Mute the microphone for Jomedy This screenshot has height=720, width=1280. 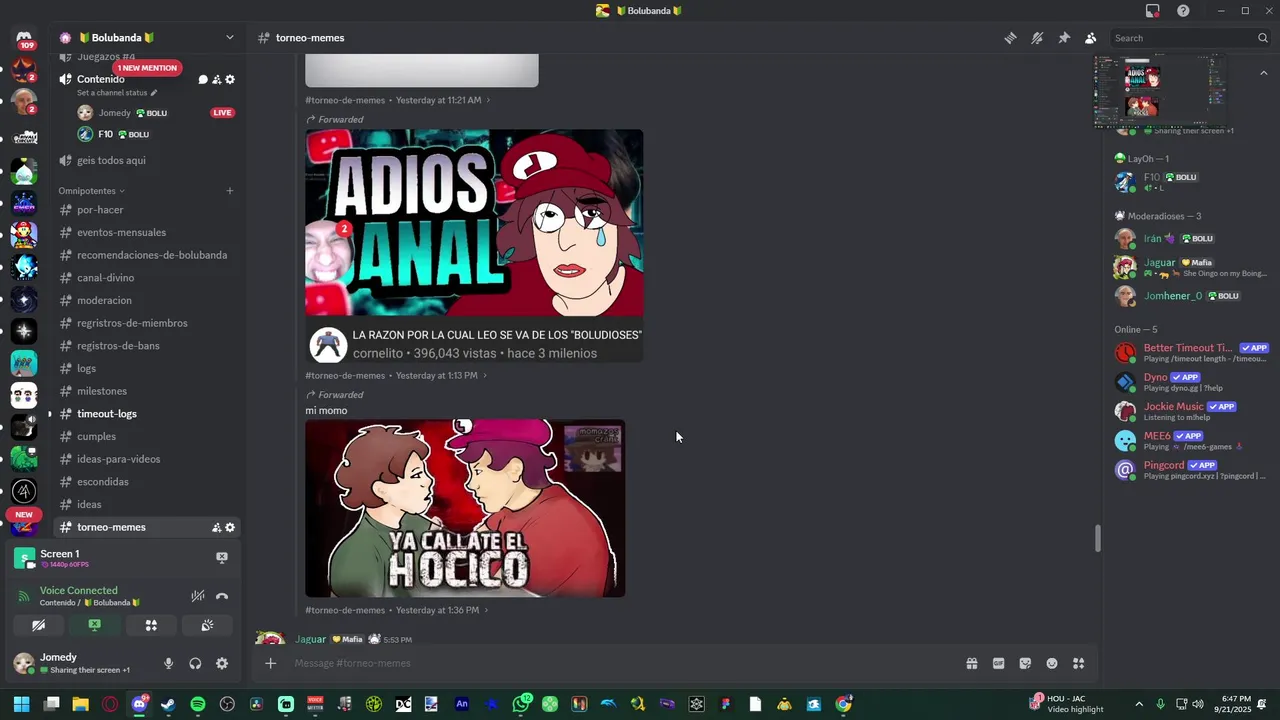coord(168,663)
